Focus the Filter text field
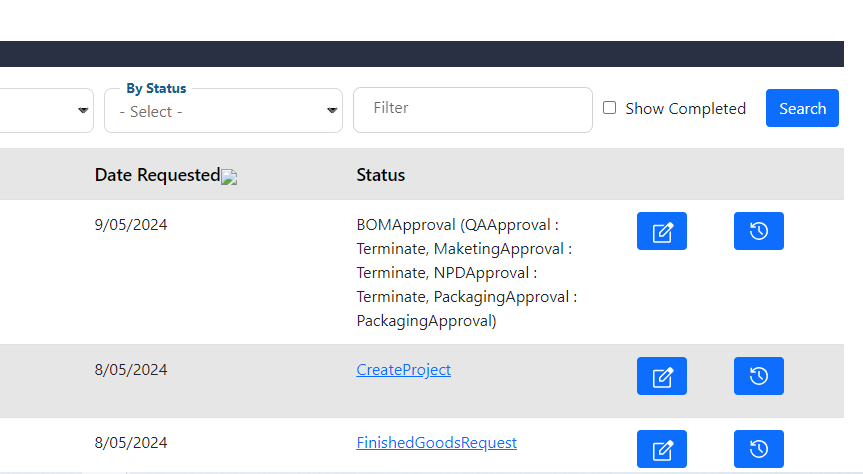 [x=473, y=110]
